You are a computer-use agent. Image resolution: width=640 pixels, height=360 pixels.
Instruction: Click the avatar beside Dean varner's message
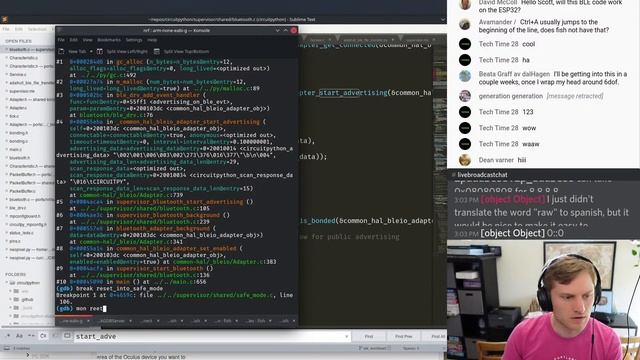465,160
